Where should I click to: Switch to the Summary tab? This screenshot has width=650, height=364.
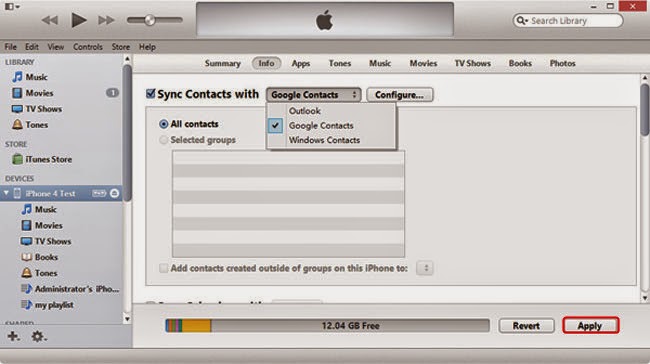pyautogui.click(x=223, y=63)
